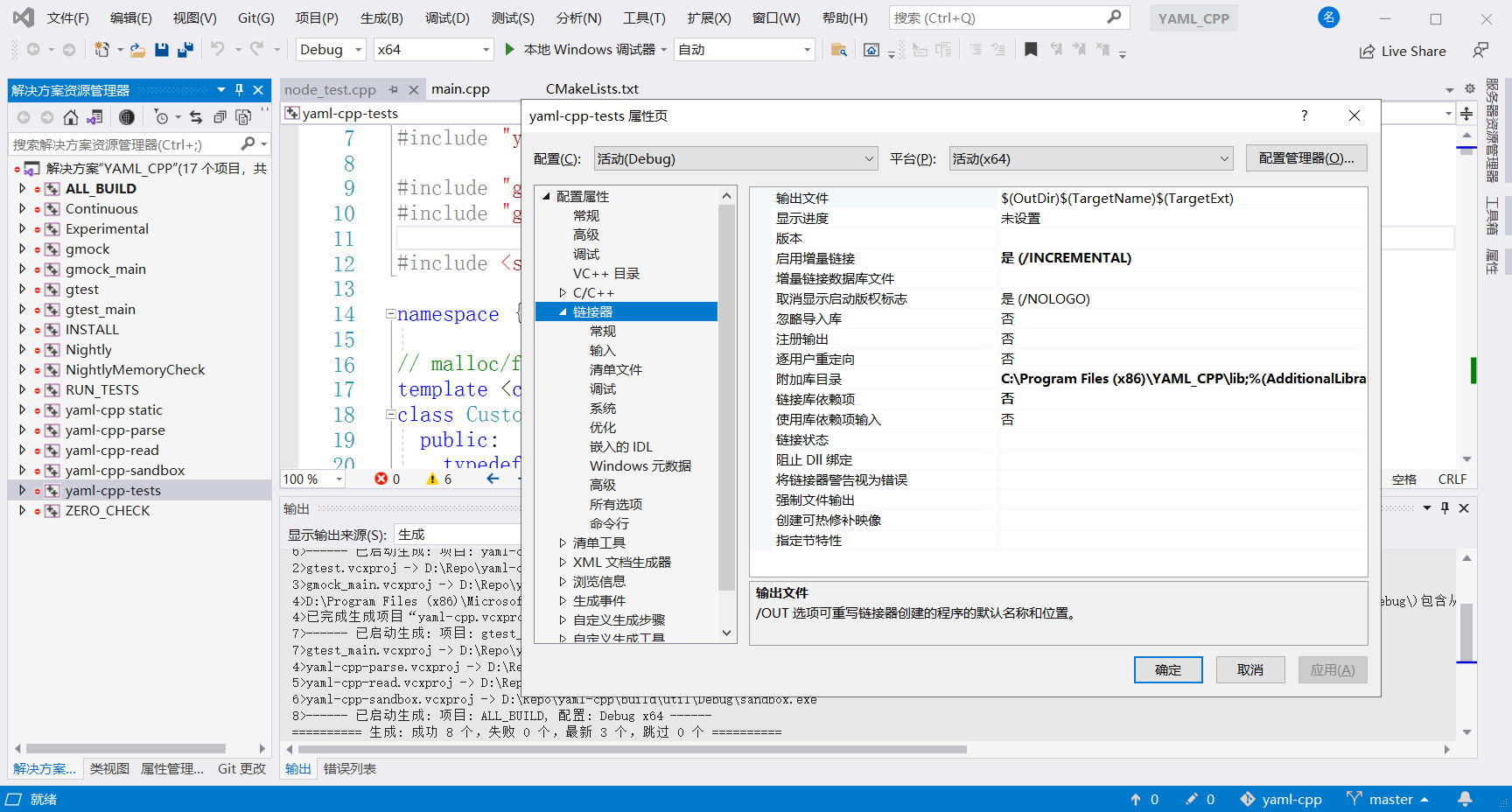Toggle a bookmark with the bookmark icon
Viewport: 1512px width, 812px height.
pyautogui.click(x=1030, y=50)
